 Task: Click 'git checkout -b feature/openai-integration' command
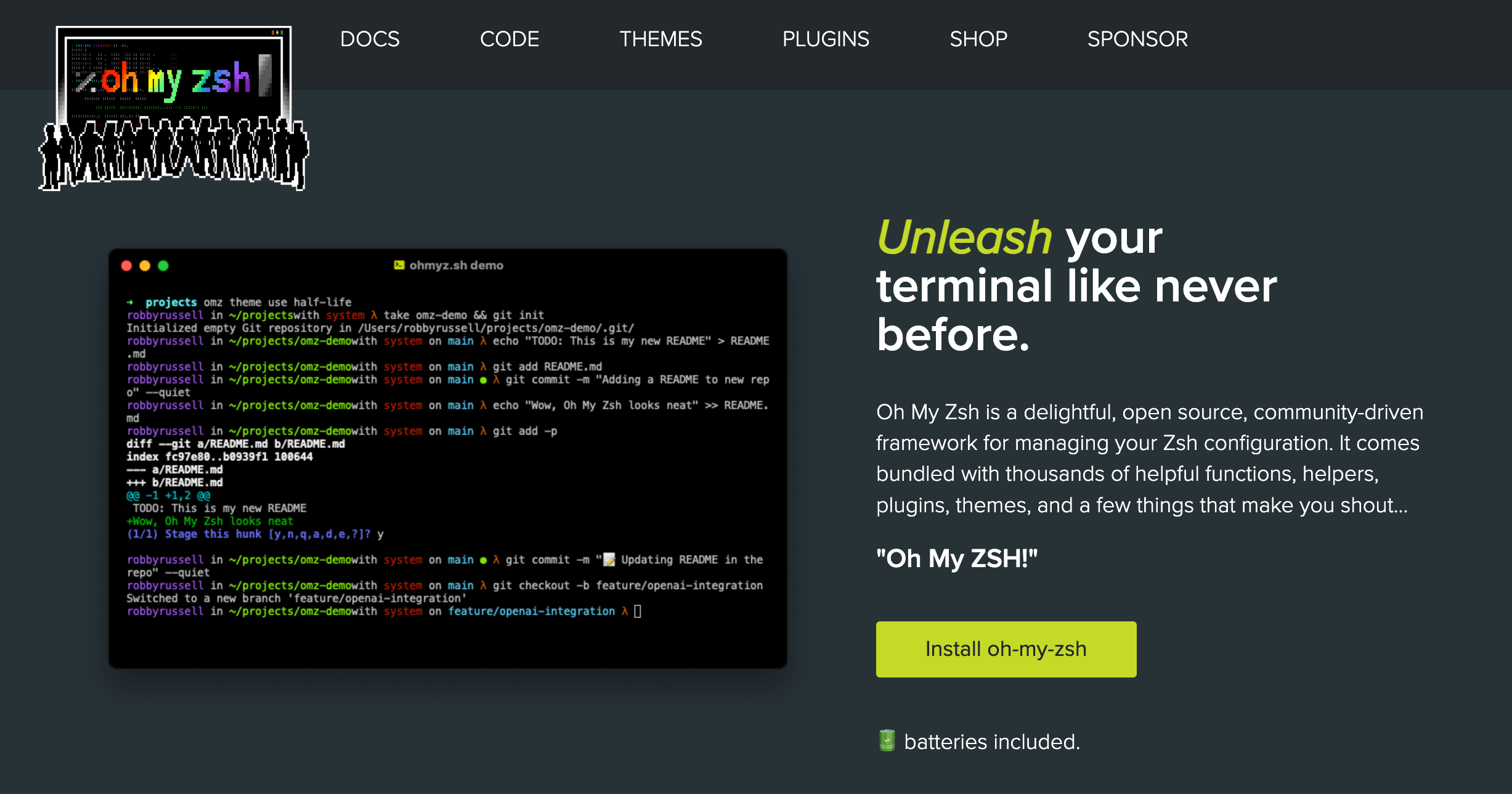click(627, 586)
